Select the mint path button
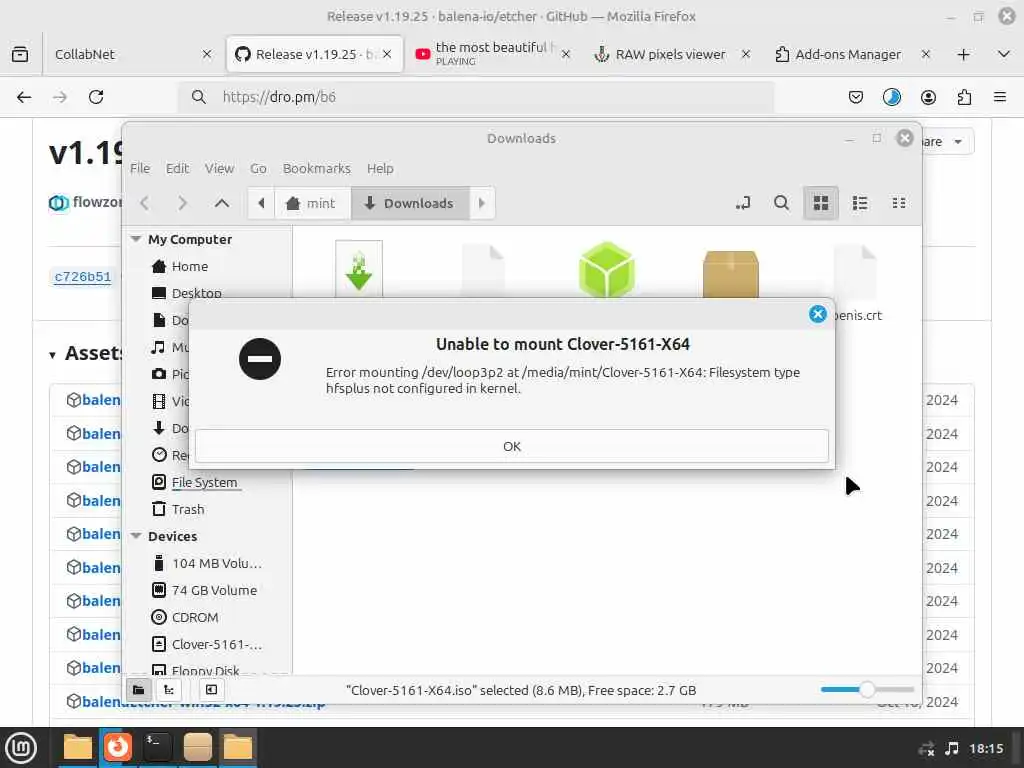 click(312, 203)
